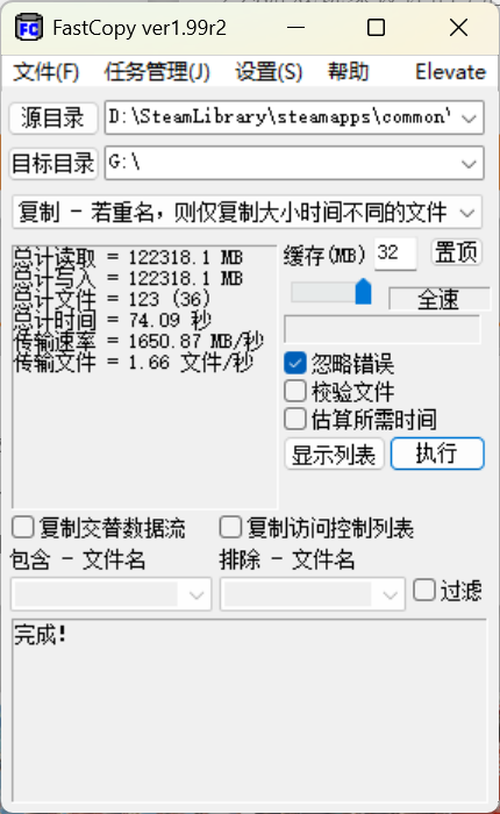Viewport: 500px width, 814px height.
Task: Open the 帮助 menu
Action: click(348, 72)
